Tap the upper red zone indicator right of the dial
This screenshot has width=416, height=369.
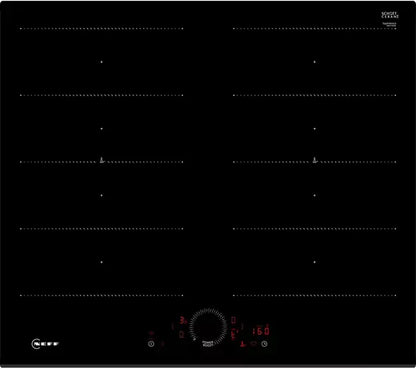tap(233, 320)
